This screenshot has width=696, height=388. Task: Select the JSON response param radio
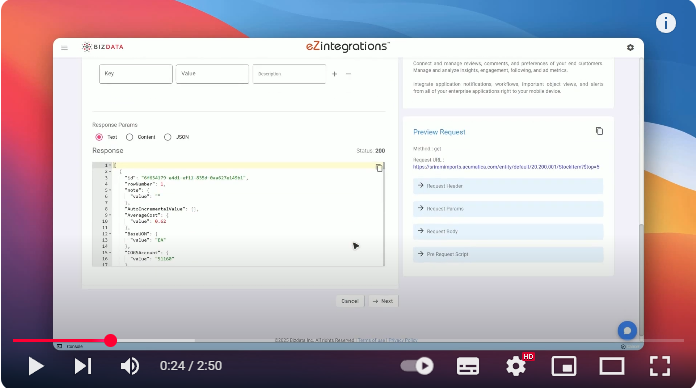[167, 137]
